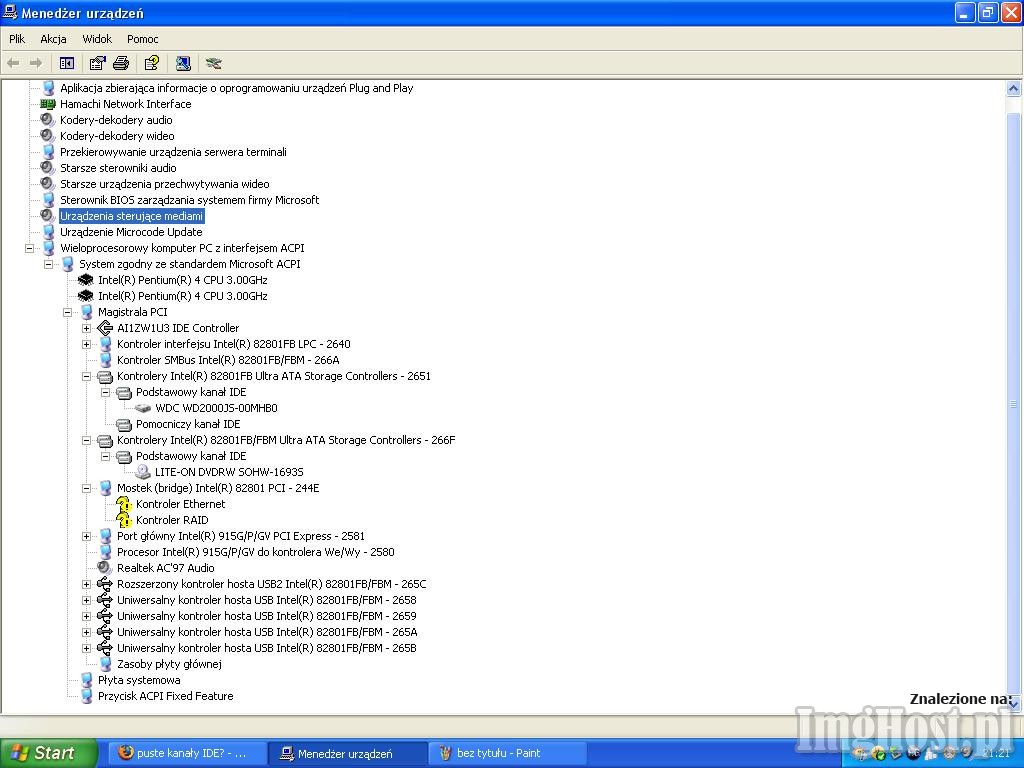Select the 'Zasoby płyty głównej' entry
The width and height of the screenshot is (1024, 768).
click(x=169, y=664)
